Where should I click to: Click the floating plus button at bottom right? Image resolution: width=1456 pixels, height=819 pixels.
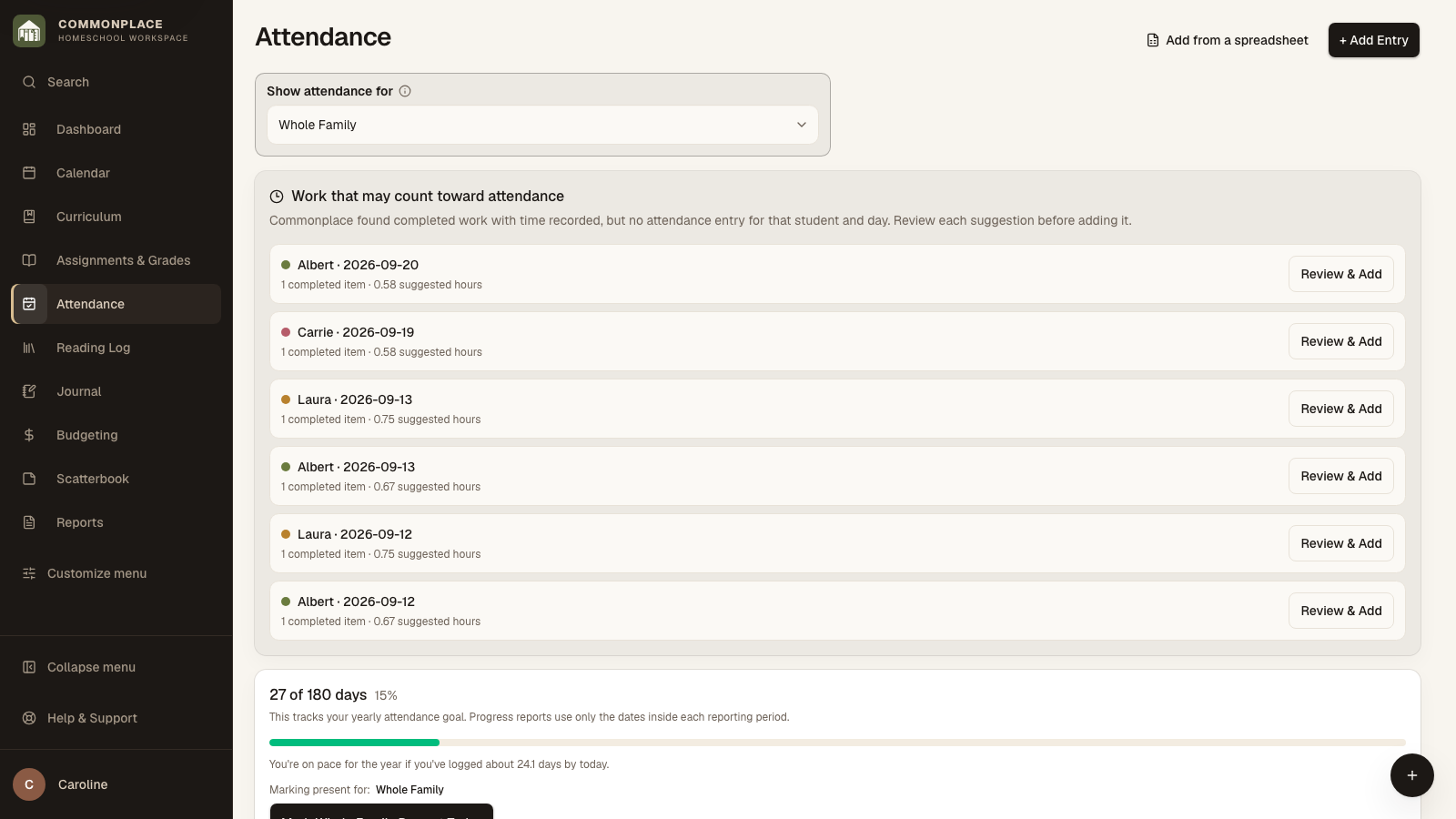click(1412, 775)
